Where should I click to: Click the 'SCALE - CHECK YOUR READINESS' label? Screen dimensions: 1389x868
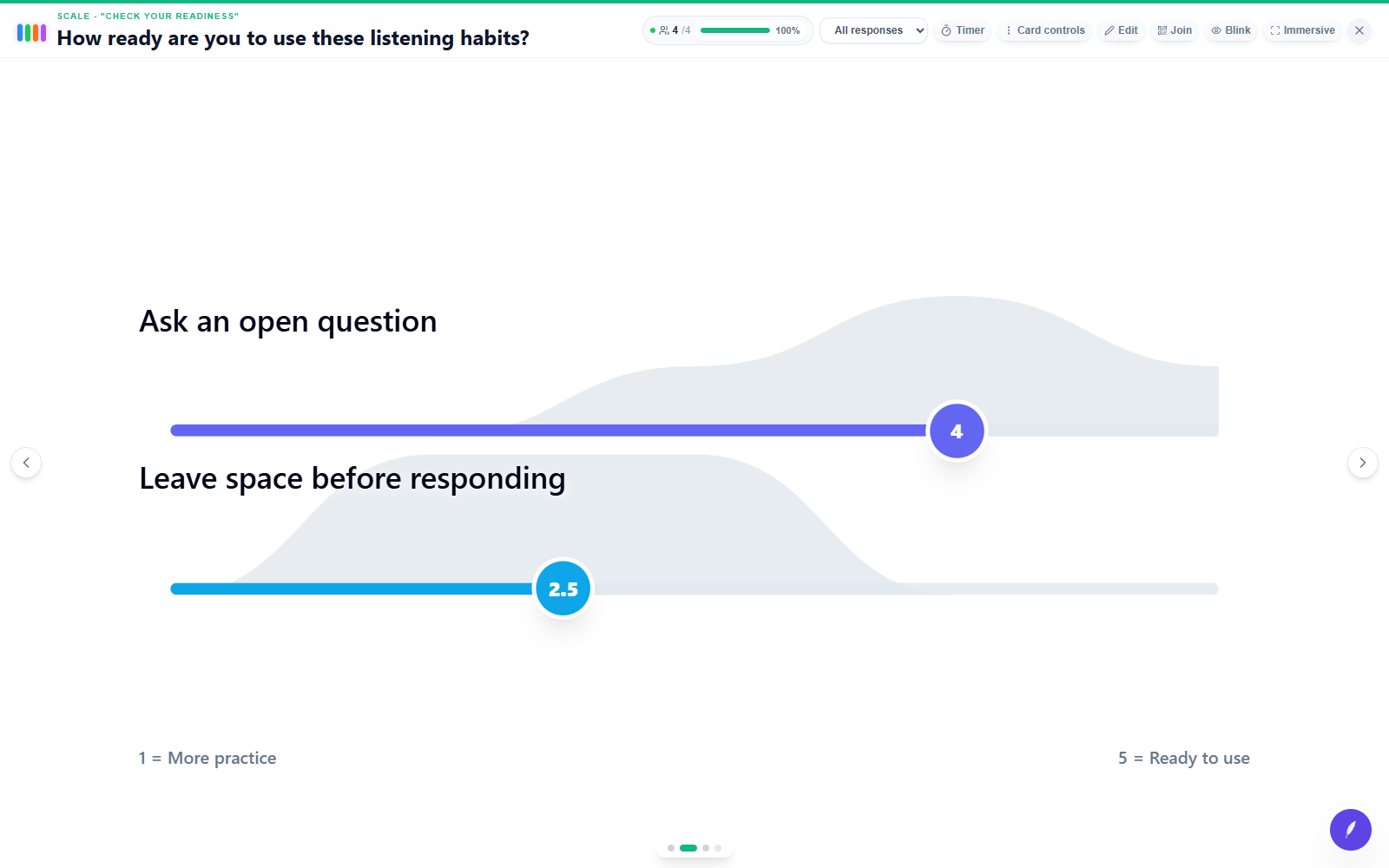148,16
